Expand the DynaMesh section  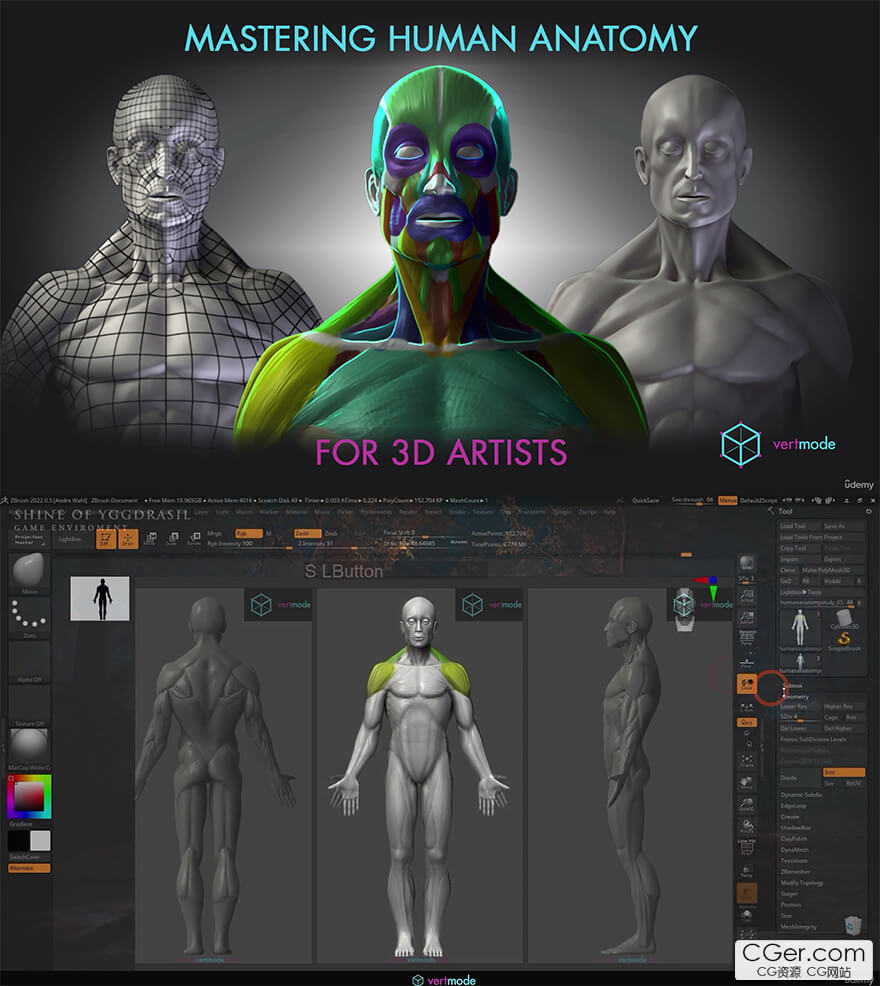pos(794,850)
